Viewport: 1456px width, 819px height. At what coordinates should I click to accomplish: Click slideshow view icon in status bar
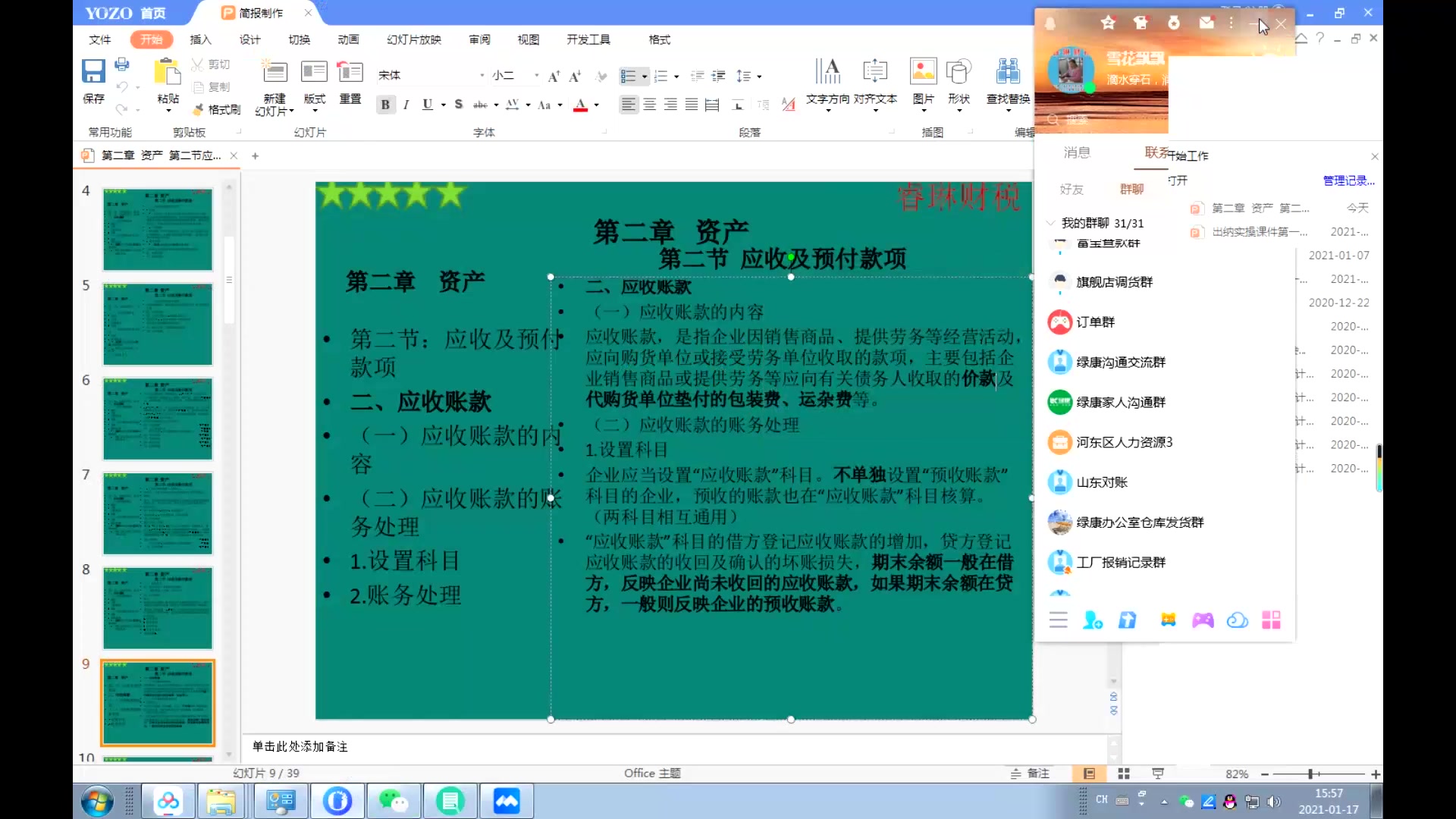pyautogui.click(x=1158, y=773)
